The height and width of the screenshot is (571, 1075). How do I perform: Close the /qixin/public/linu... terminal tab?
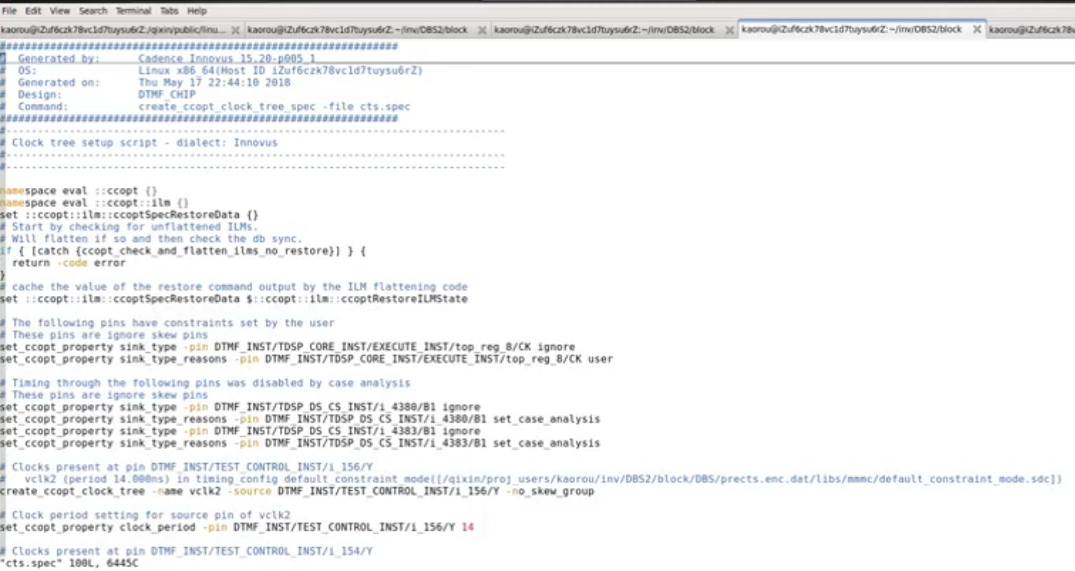point(235,30)
